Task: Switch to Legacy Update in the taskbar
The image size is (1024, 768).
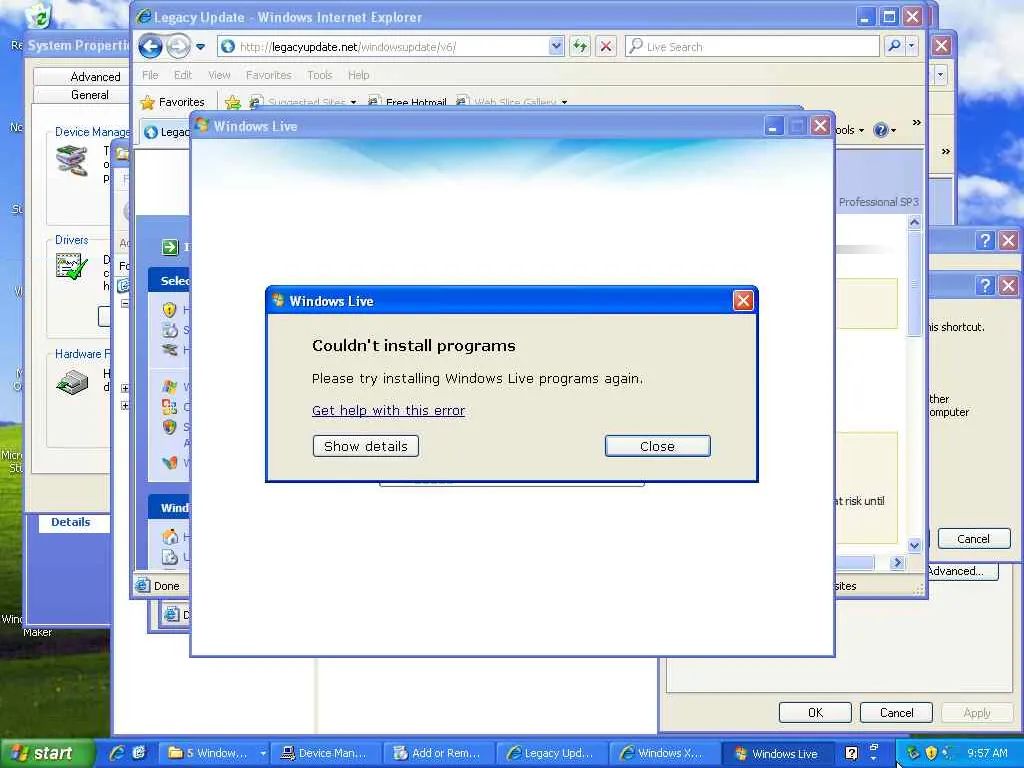Action: [x=551, y=753]
